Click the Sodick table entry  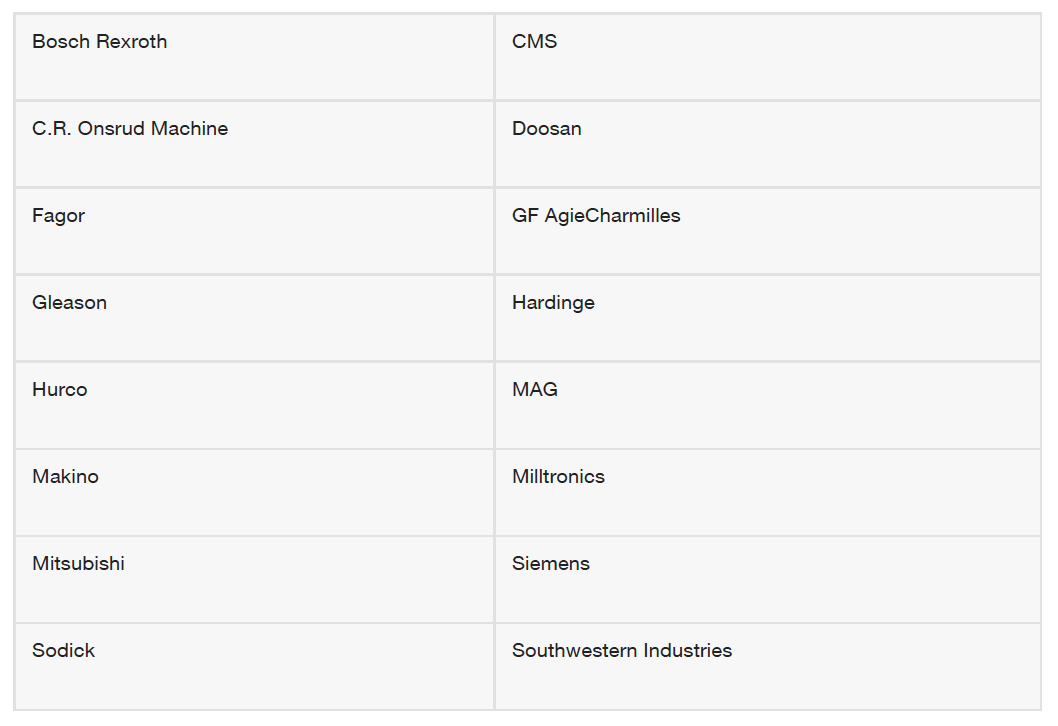254,666
